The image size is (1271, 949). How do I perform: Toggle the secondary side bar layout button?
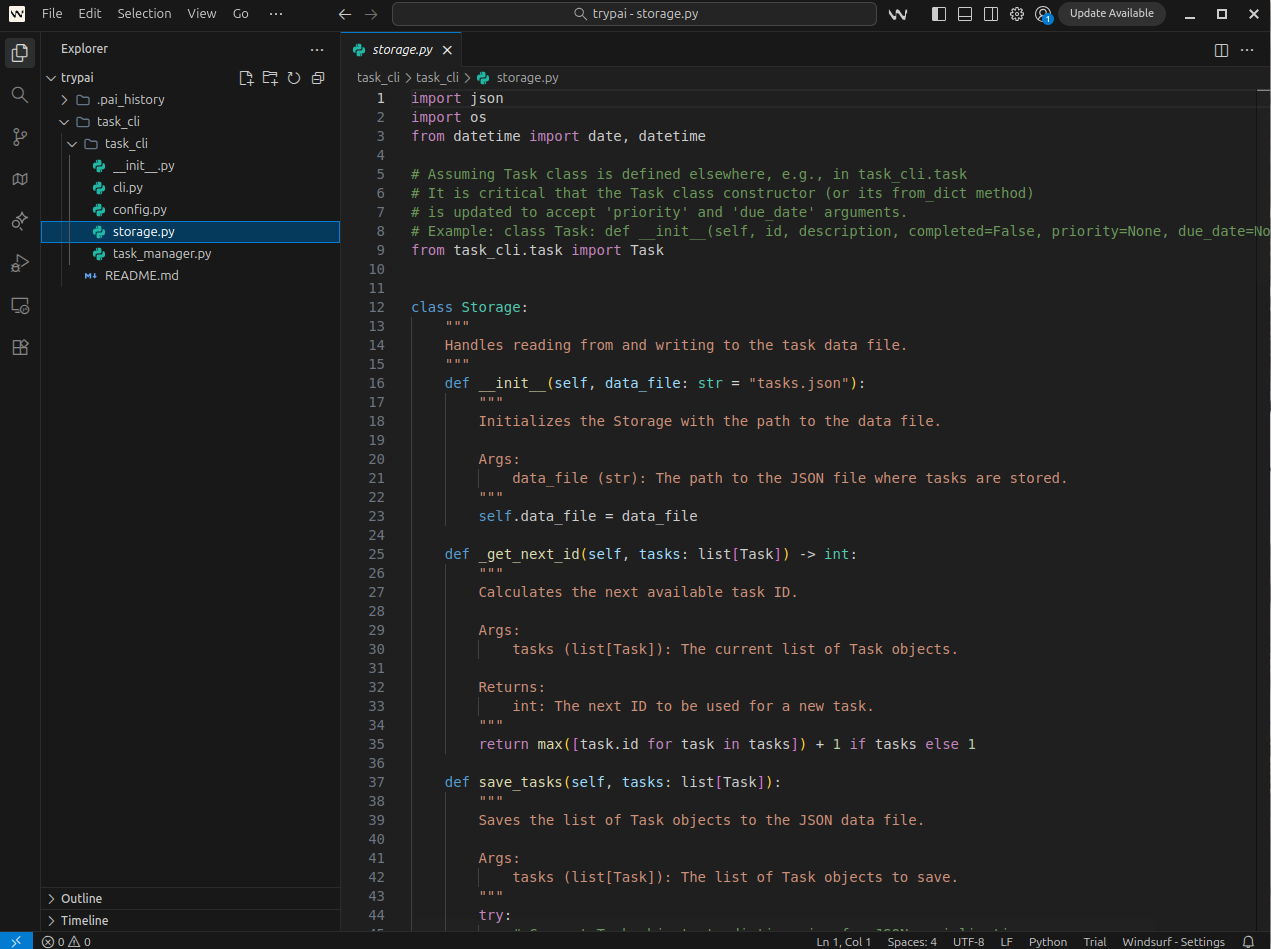click(990, 14)
